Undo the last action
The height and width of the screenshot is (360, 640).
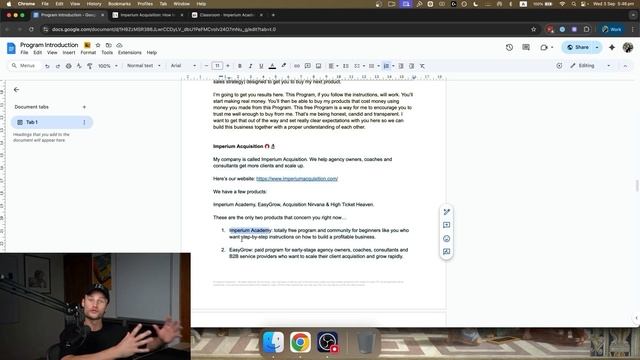point(47,66)
